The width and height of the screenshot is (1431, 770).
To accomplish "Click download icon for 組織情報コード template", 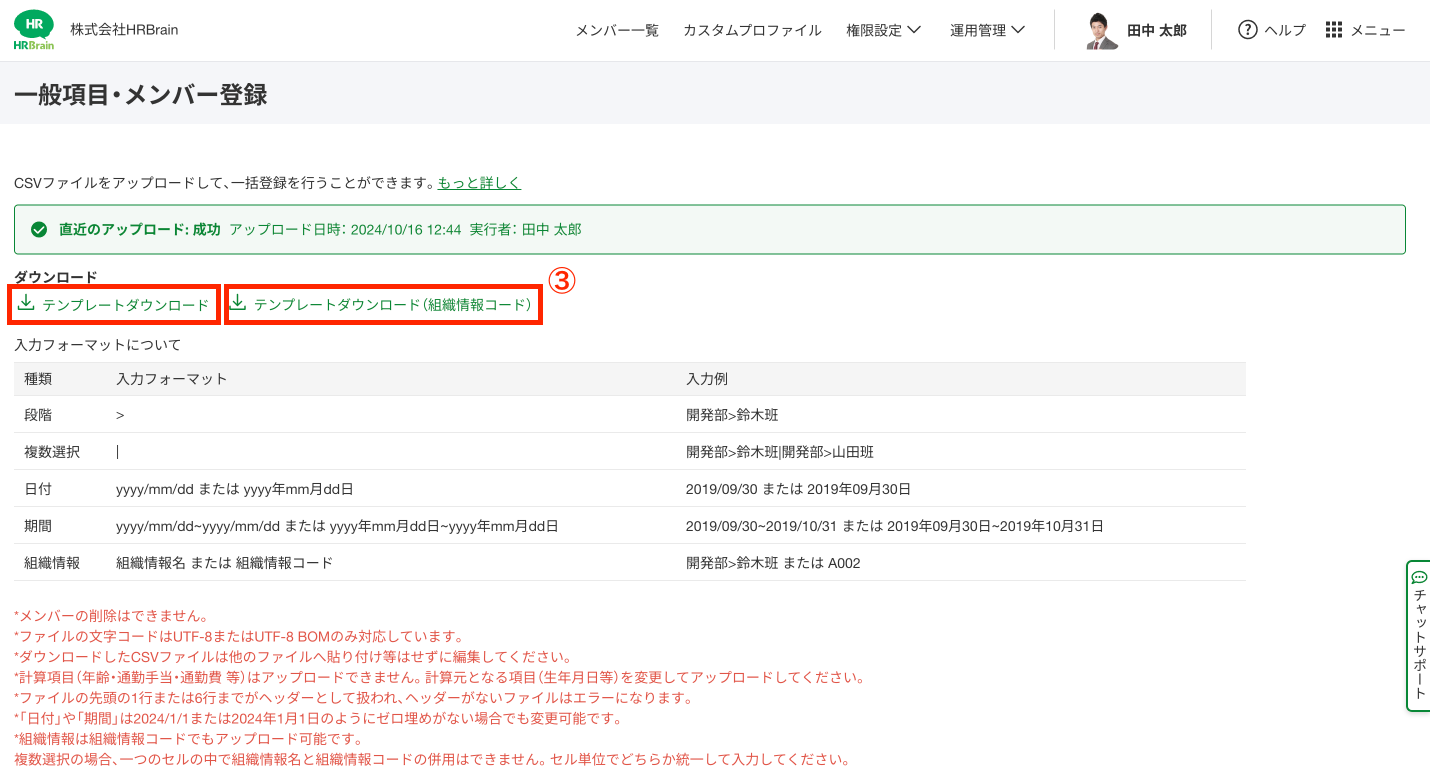I will 238,303.
